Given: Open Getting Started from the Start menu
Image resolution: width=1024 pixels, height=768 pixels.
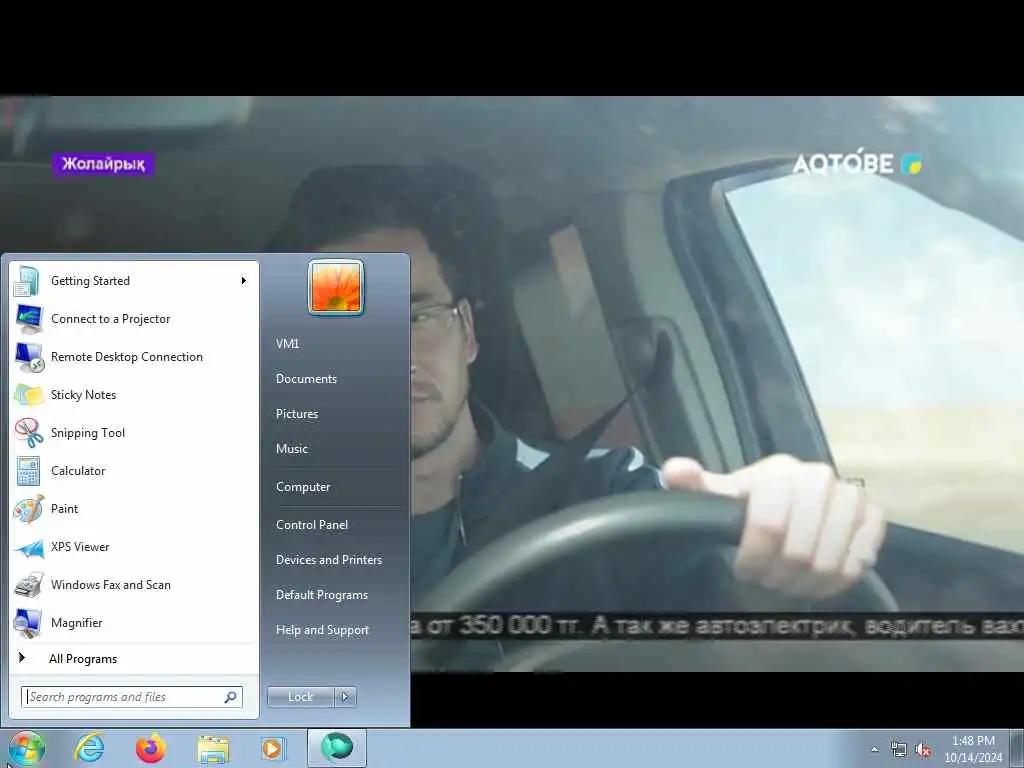Looking at the screenshot, I should (135, 281).
